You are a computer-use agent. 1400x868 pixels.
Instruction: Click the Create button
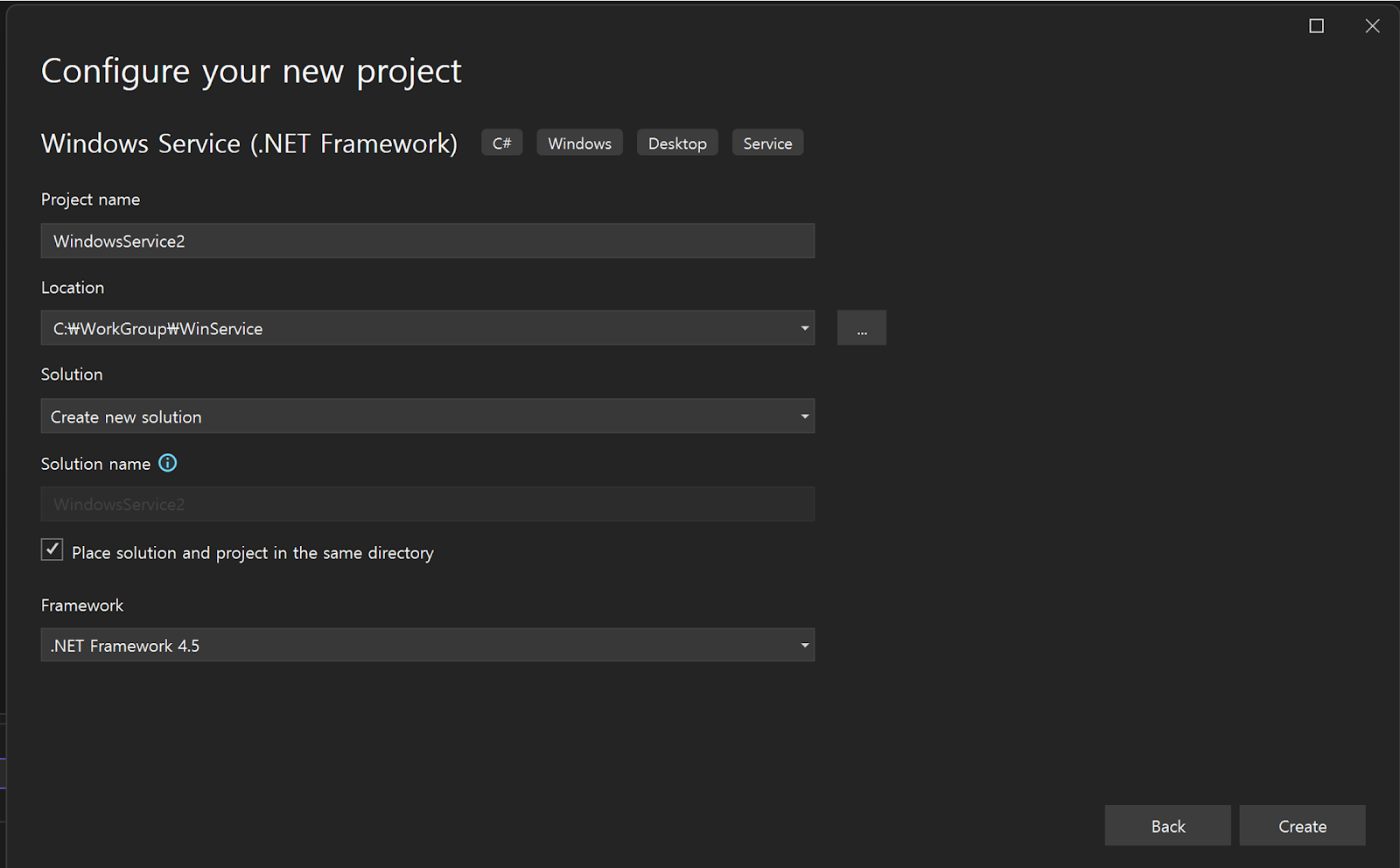tap(1302, 826)
